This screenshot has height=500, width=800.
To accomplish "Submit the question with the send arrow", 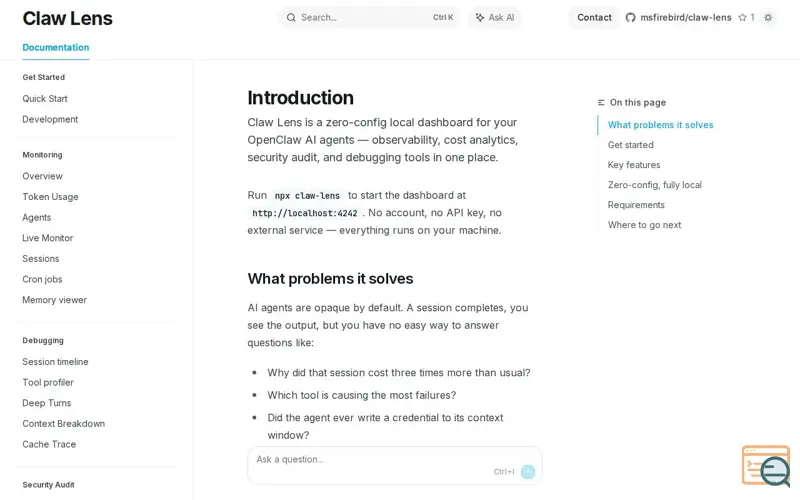I will pyautogui.click(x=528, y=471).
